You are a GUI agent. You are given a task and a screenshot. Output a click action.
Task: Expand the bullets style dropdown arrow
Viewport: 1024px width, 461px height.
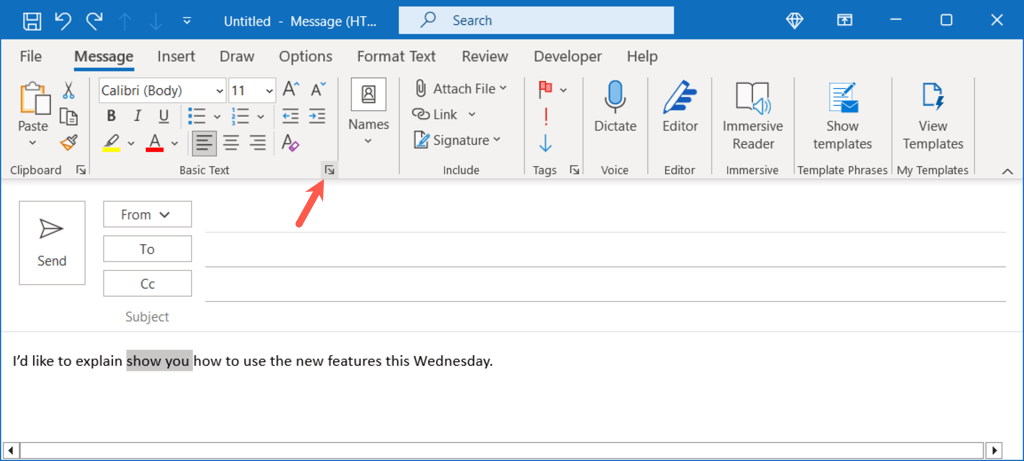[x=217, y=117]
